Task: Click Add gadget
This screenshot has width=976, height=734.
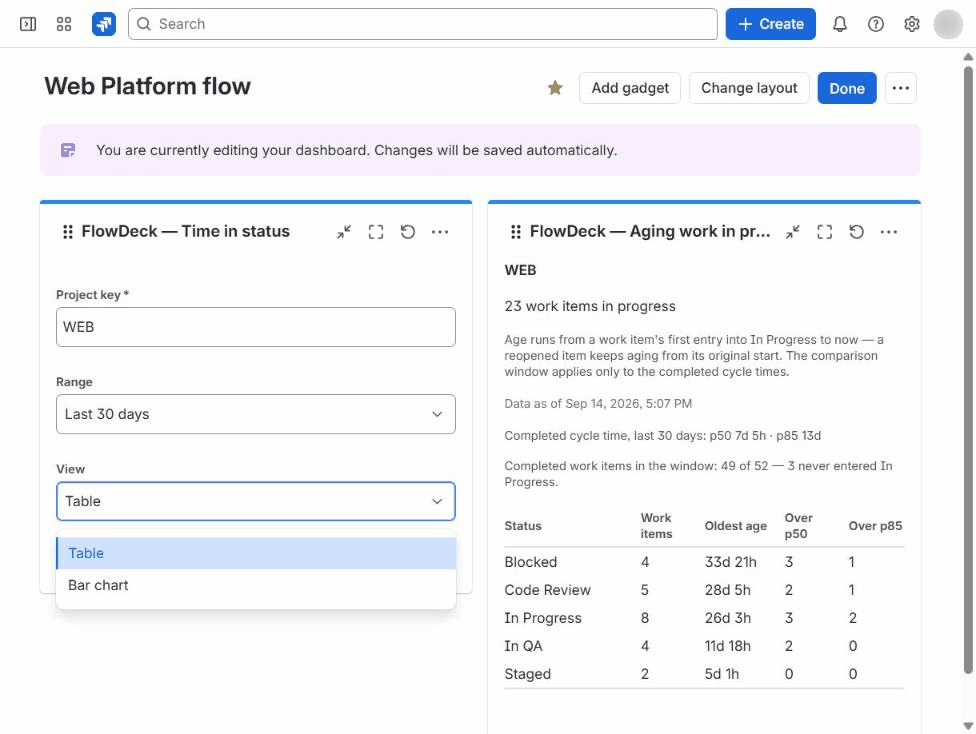Action: (x=630, y=88)
